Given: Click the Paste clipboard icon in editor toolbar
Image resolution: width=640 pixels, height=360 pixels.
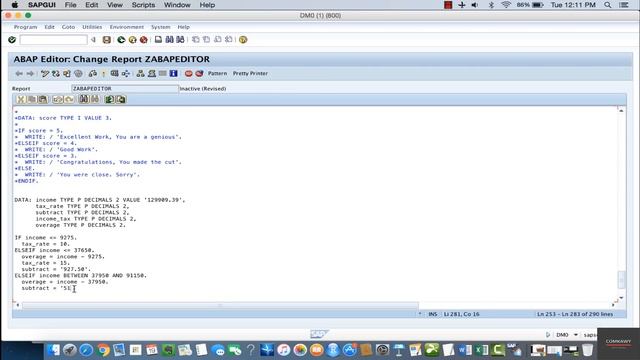Looking at the screenshot, I should point(42,99).
